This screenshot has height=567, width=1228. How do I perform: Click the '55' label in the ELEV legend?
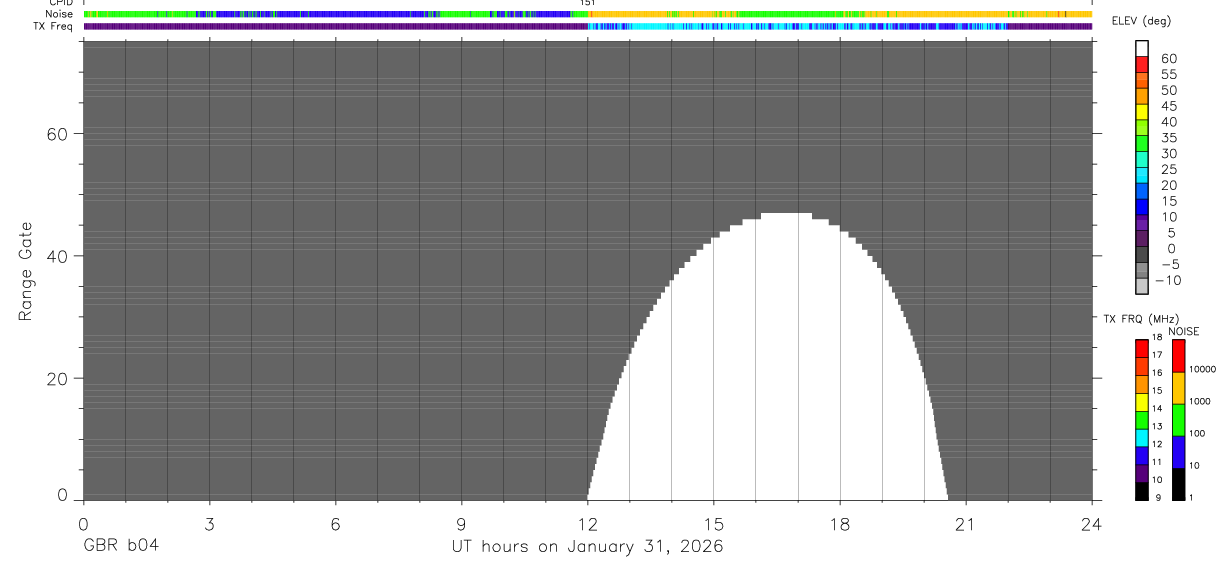1169,75
